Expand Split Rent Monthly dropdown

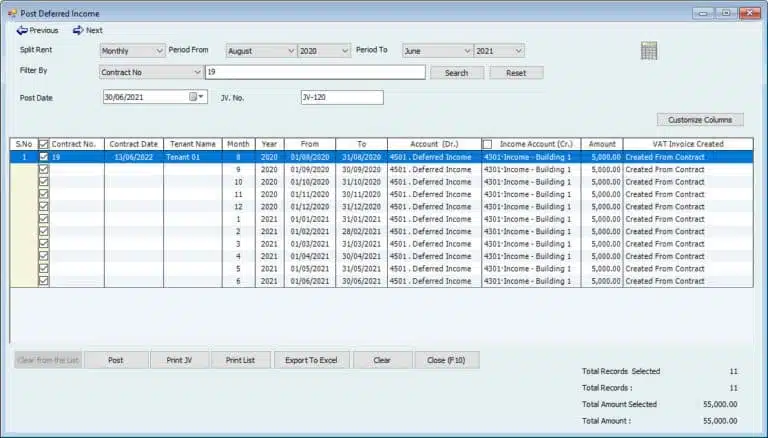(160, 51)
